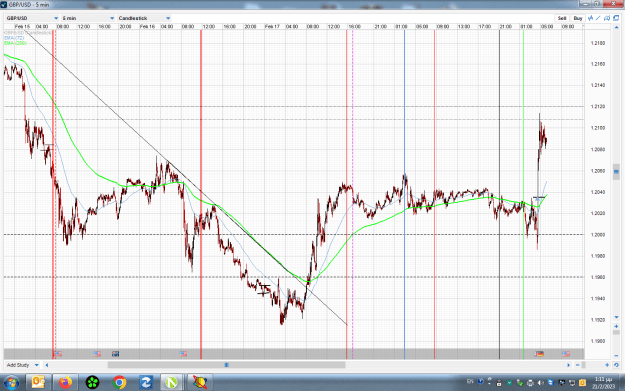The height and width of the screenshot is (391, 625).
Task: Open Google Chrome from the taskbar
Action: click(x=119, y=383)
